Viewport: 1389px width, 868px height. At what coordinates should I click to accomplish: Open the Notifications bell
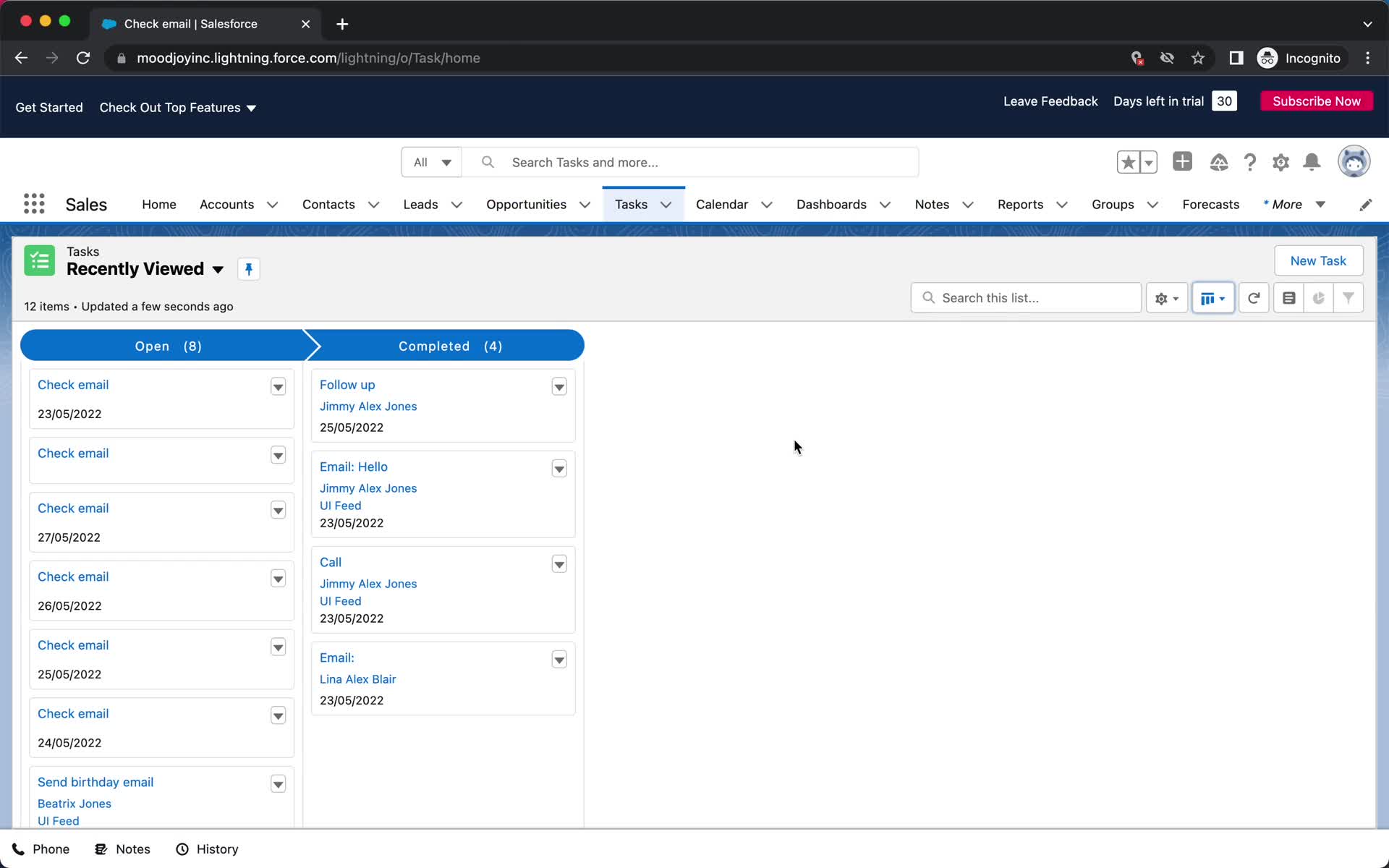click(x=1312, y=162)
